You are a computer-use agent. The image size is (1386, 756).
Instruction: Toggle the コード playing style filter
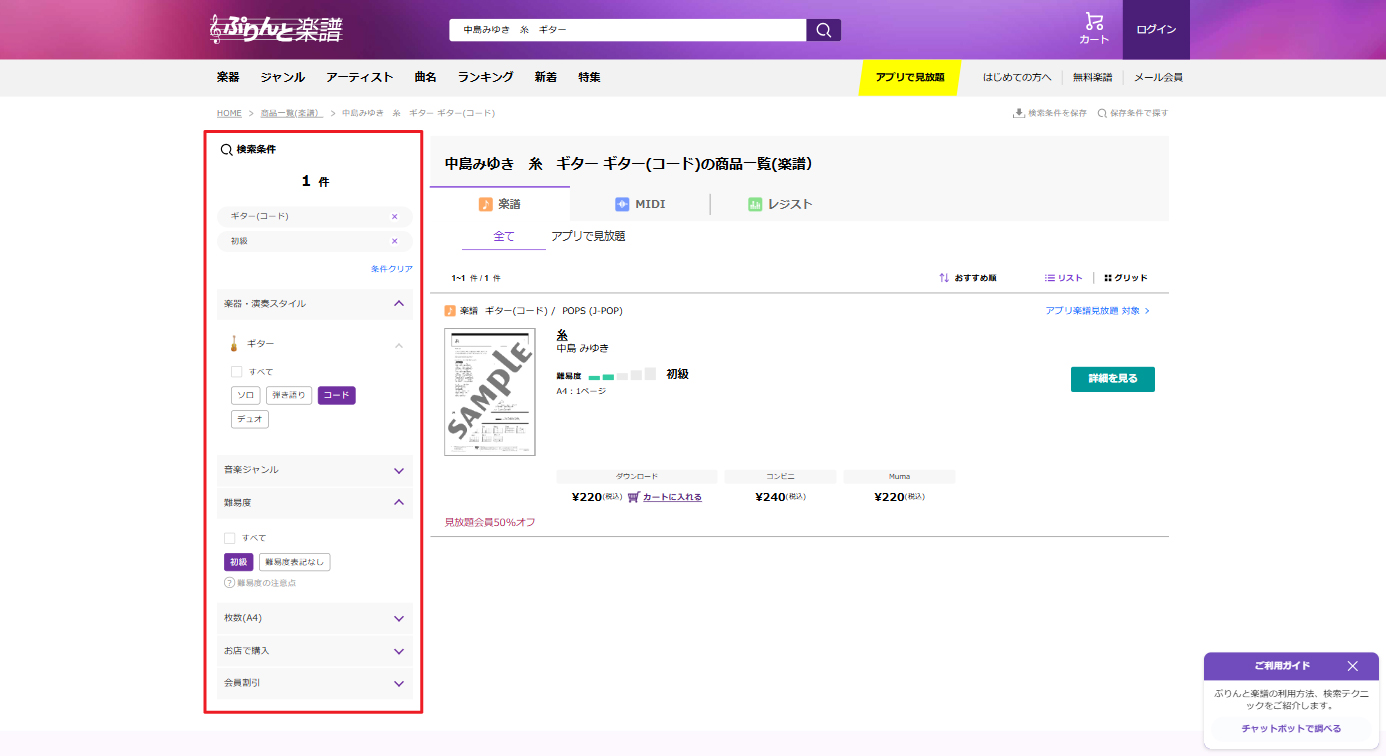pos(336,395)
